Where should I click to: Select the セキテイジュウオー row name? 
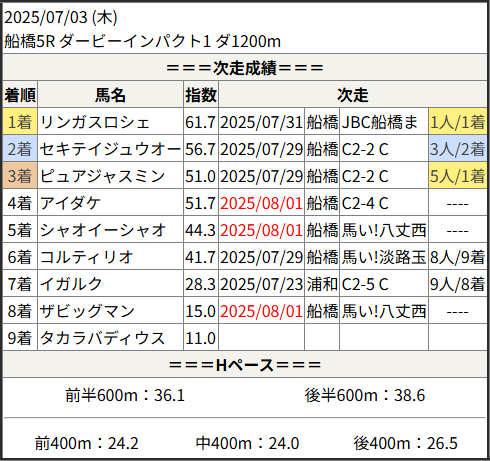110,149
